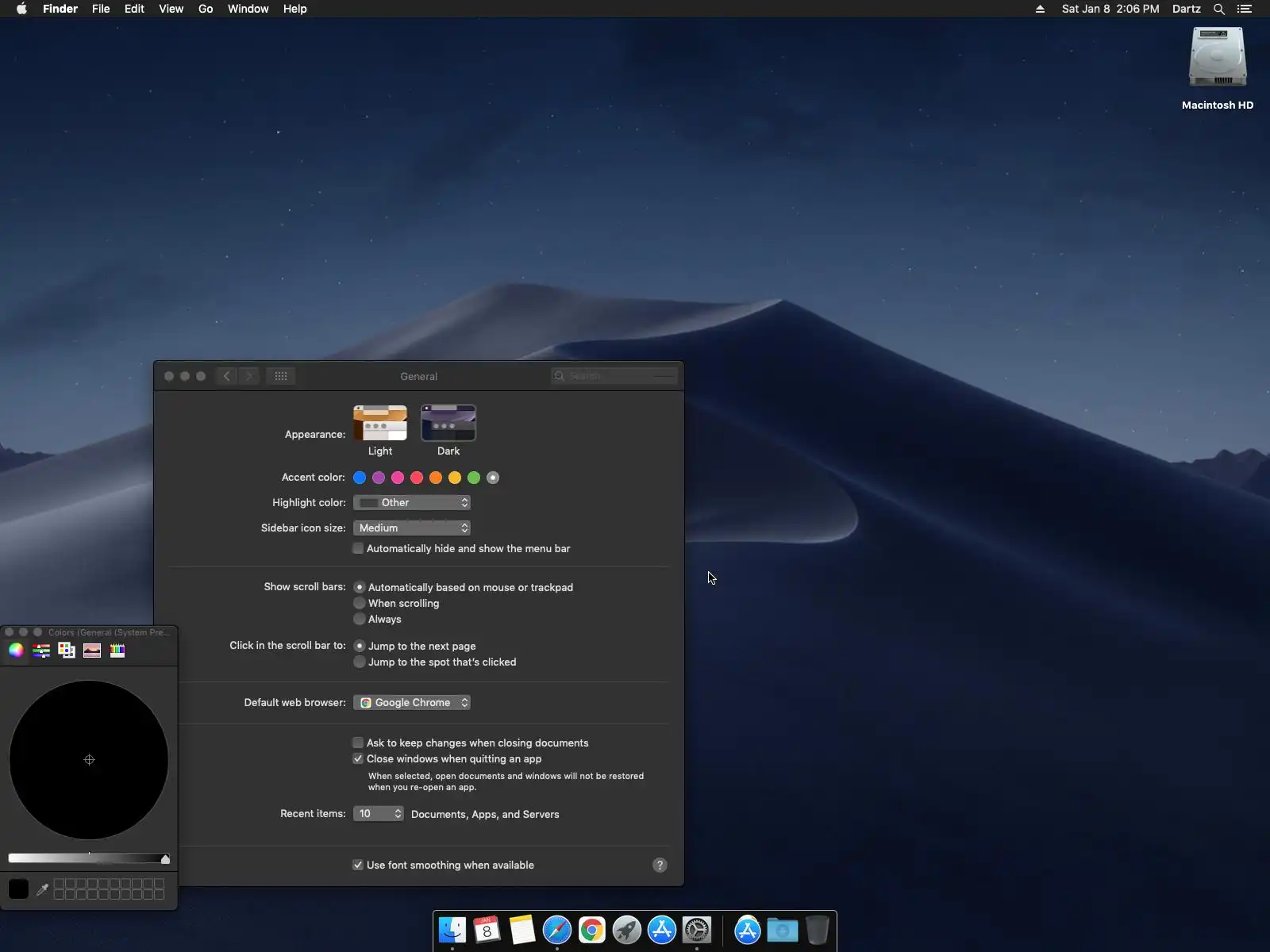Open help for the General pane
Screen dimensions: 1270x952
(x=660, y=865)
